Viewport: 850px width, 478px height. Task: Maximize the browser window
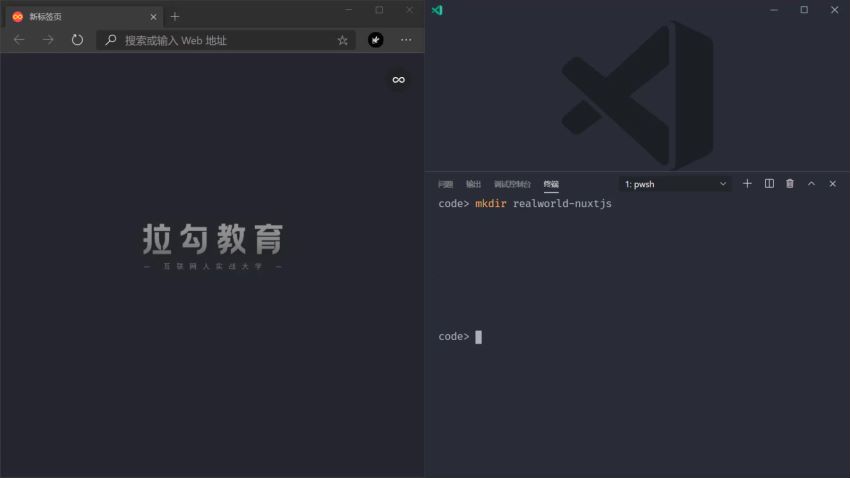click(379, 10)
